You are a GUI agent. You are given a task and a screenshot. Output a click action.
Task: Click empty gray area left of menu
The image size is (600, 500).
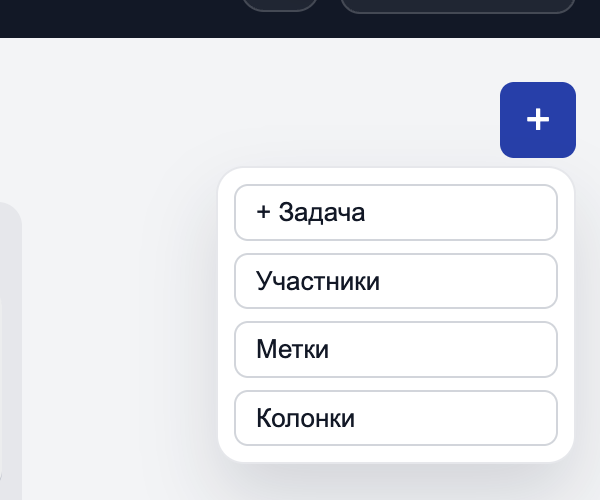coord(120,300)
